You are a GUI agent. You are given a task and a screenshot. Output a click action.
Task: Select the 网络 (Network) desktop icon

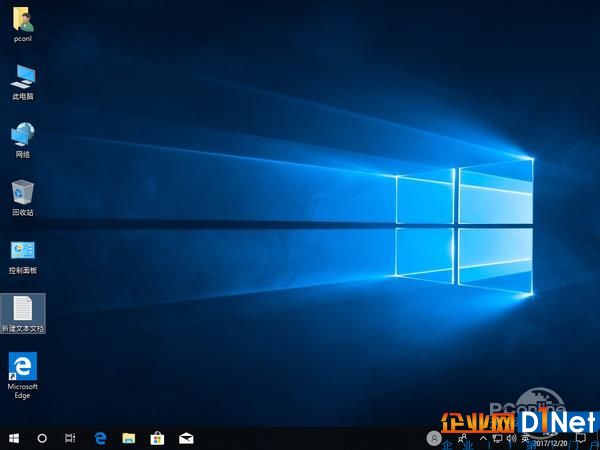(23, 140)
